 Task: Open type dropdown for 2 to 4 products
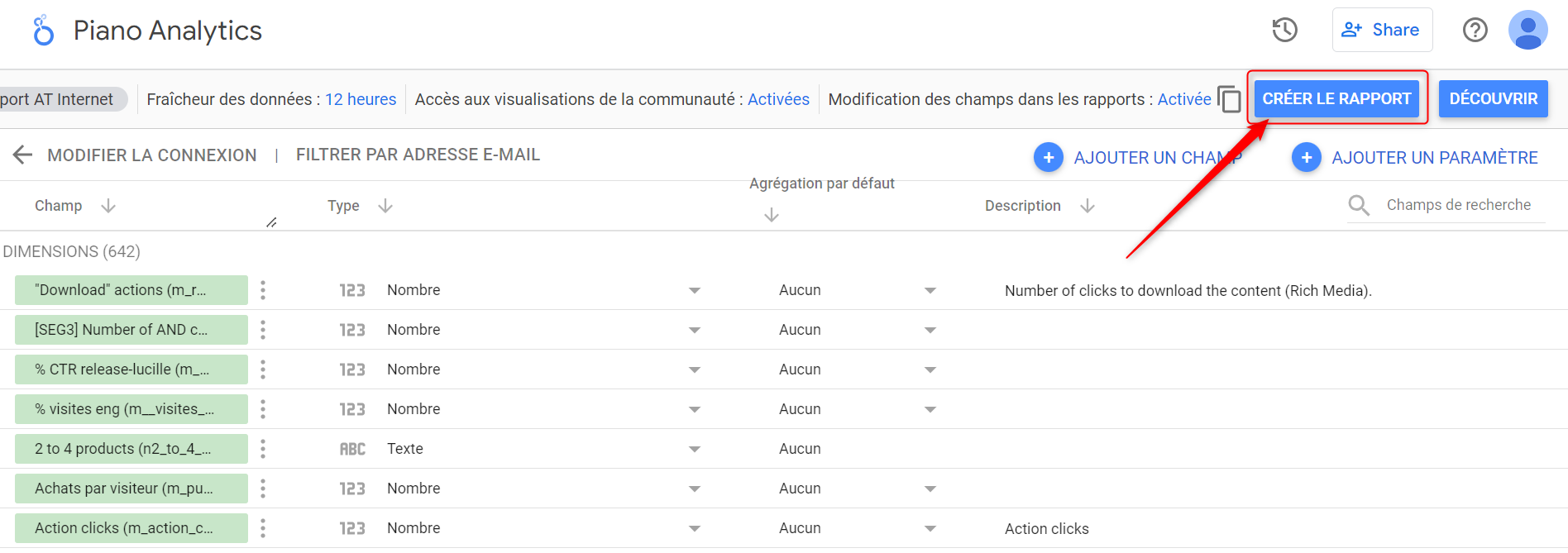point(694,449)
